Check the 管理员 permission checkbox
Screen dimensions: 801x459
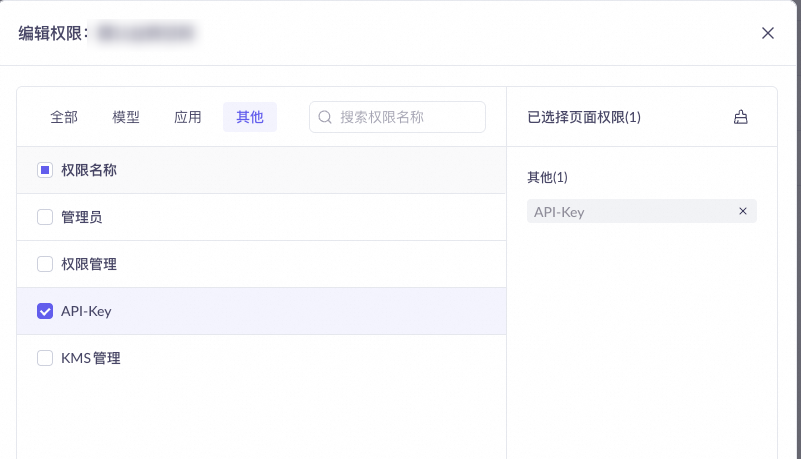(45, 217)
